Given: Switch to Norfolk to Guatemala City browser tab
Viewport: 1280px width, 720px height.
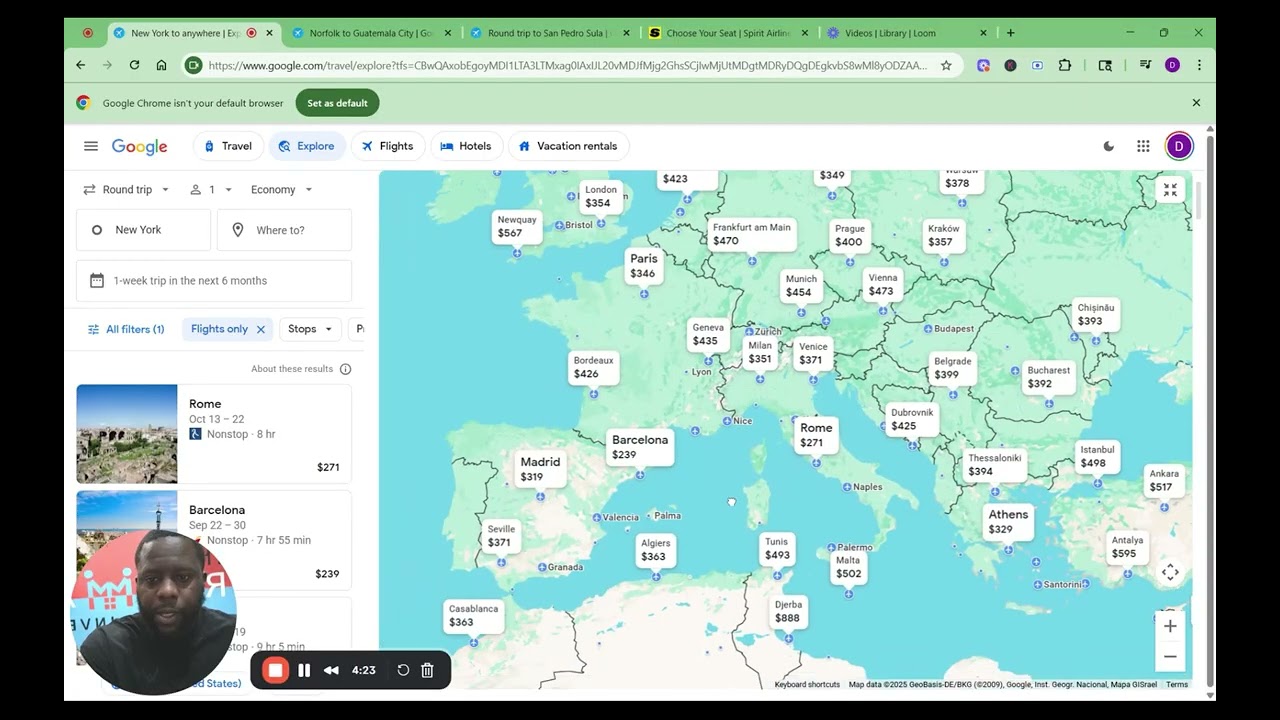Looking at the screenshot, I should pos(370,33).
